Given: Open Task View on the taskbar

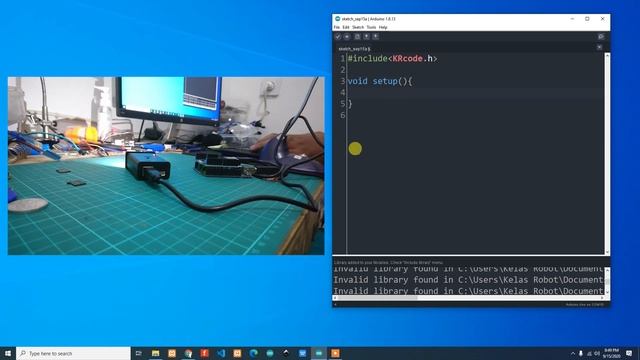Looking at the screenshot, I should pyautogui.click(x=139, y=353).
